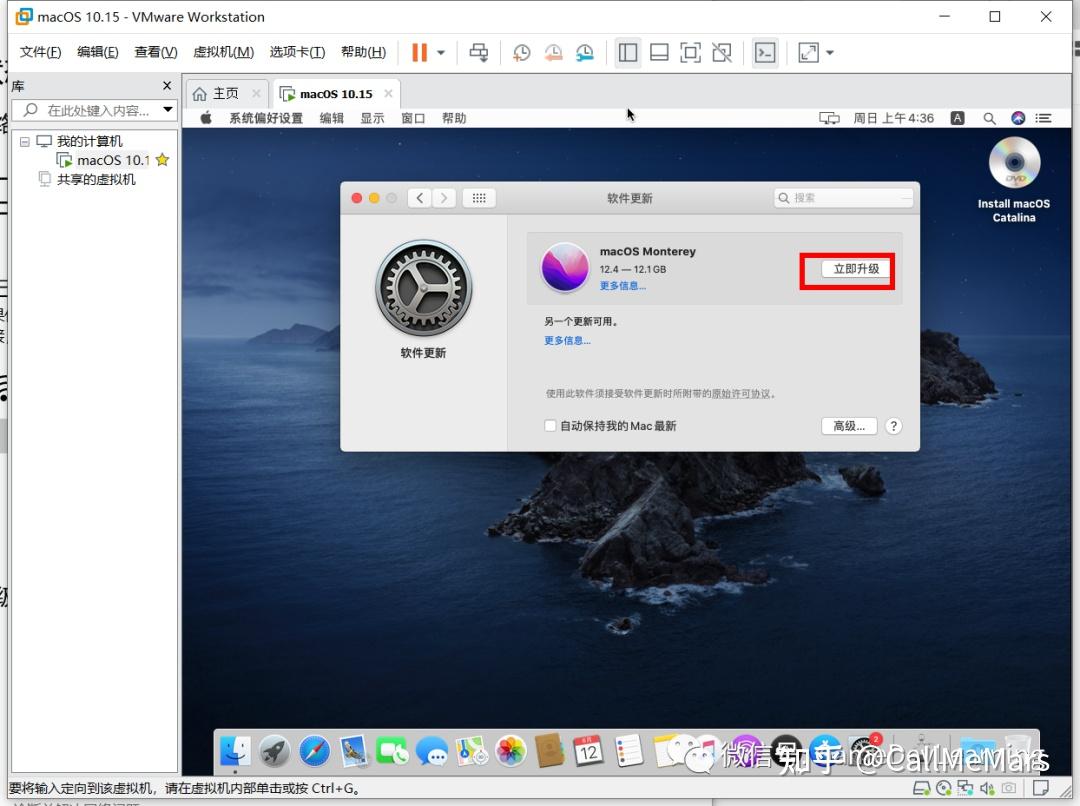Go back in the 软件更新 window
Viewport: 1080px width, 806px height.
pos(419,198)
